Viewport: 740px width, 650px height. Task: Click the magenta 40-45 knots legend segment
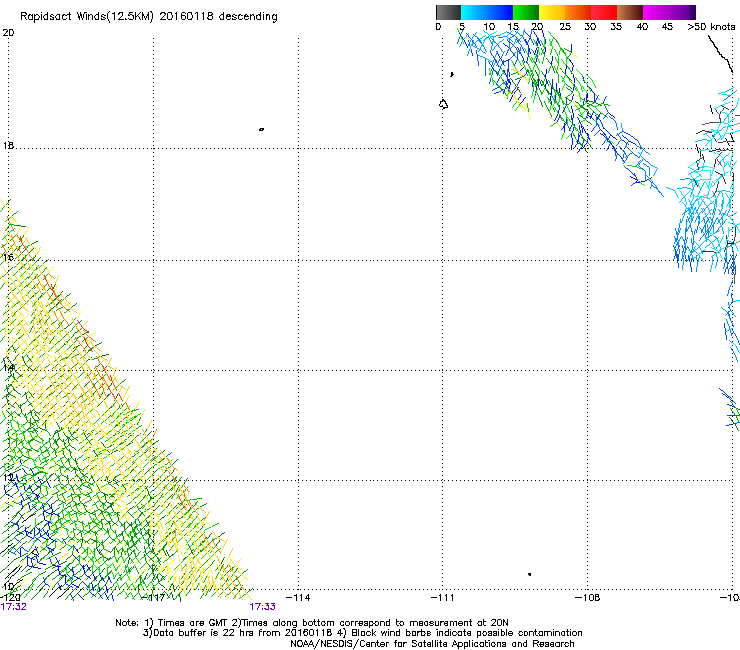[656, 12]
